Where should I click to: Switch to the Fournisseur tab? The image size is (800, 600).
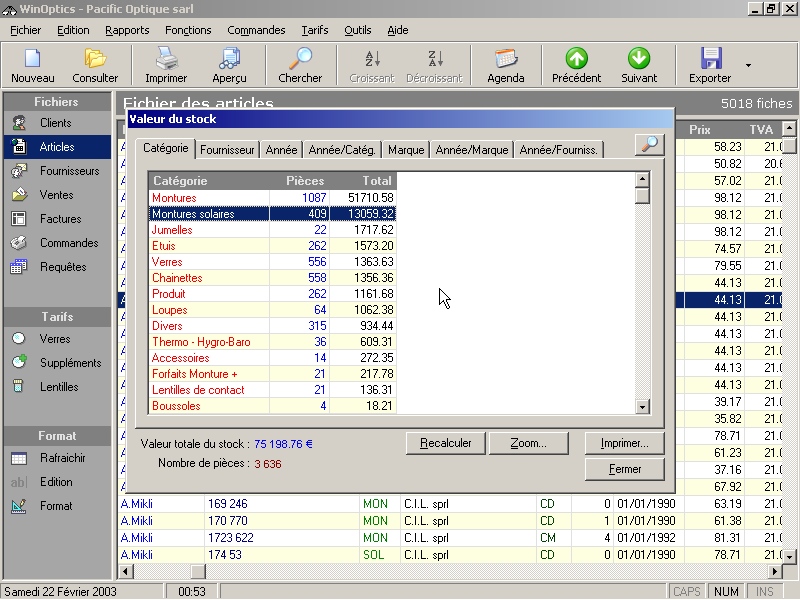pos(227,150)
